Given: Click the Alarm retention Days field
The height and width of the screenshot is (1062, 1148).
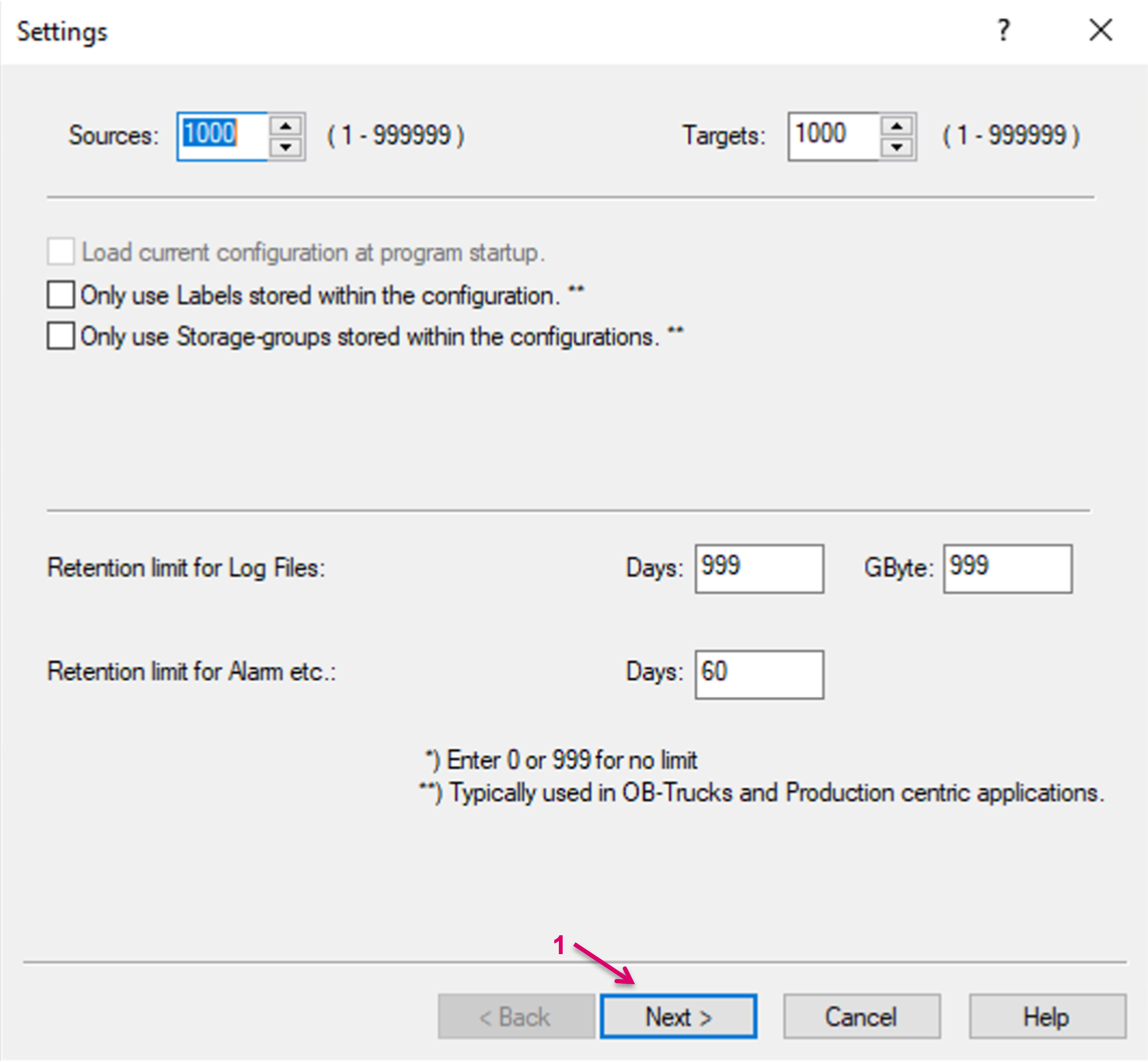Looking at the screenshot, I should click(x=759, y=674).
